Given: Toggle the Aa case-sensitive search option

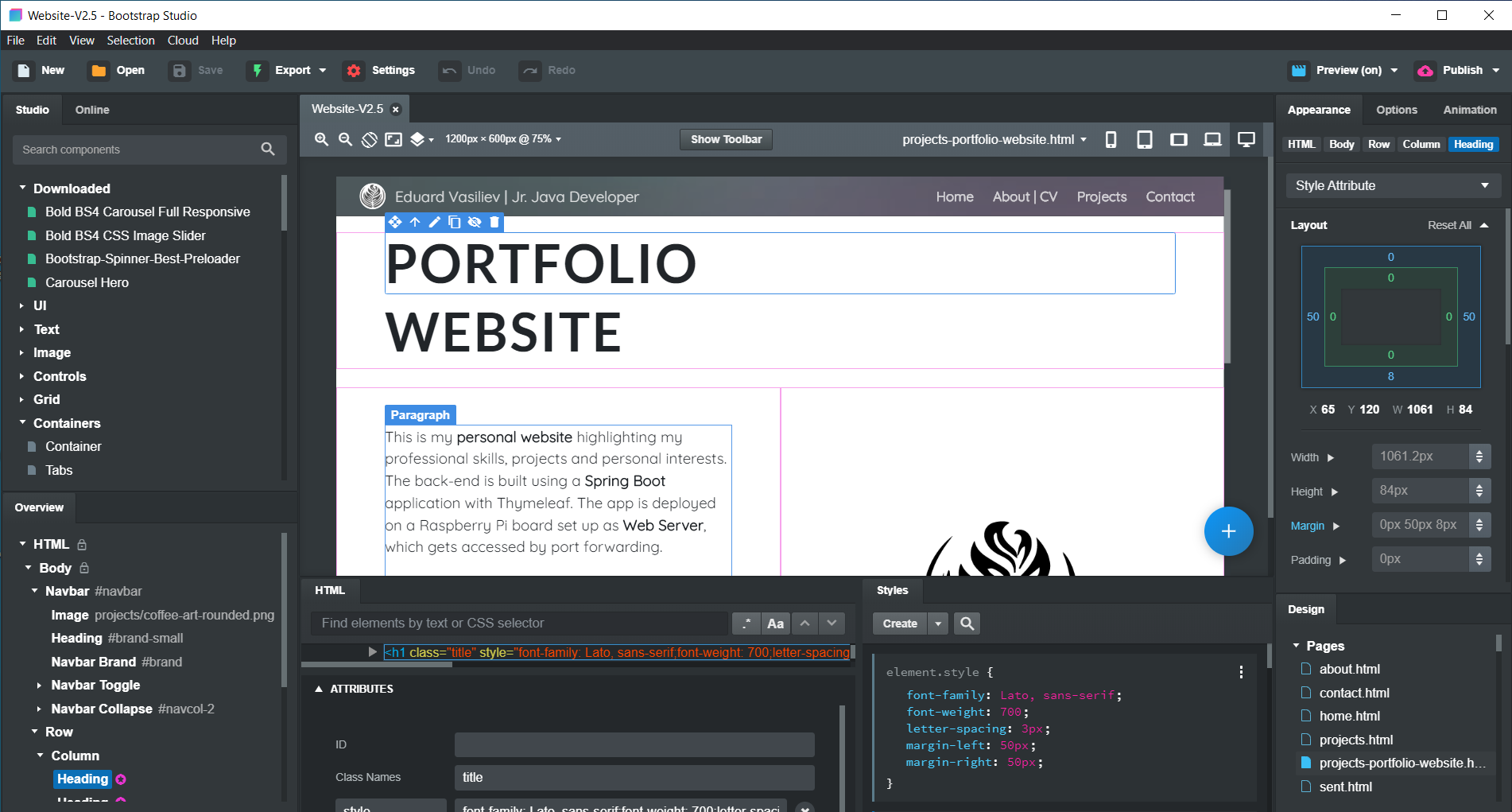Looking at the screenshot, I should [775, 624].
